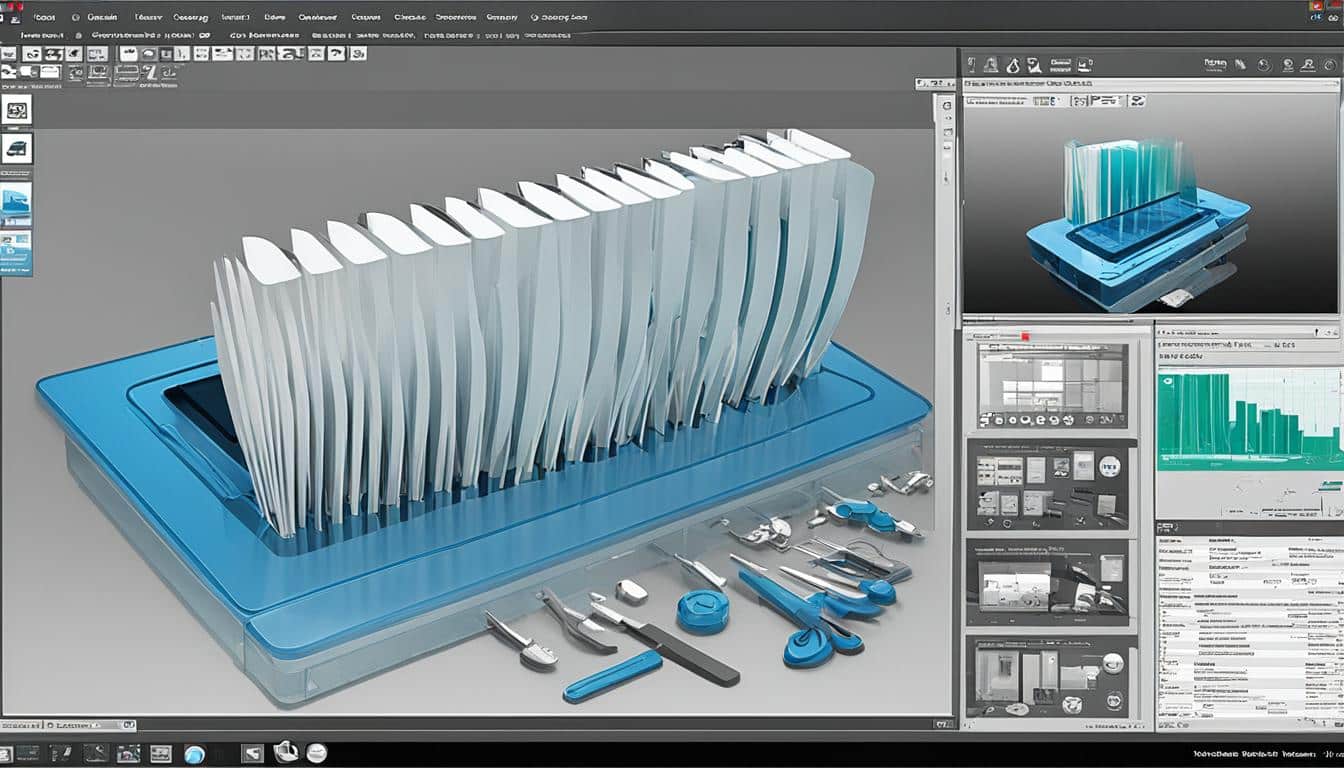Image resolution: width=1344 pixels, height=768 pixels.
Task: Click the flask-shaped icon in preview panel toolbar
Action: pos(1011,65)
